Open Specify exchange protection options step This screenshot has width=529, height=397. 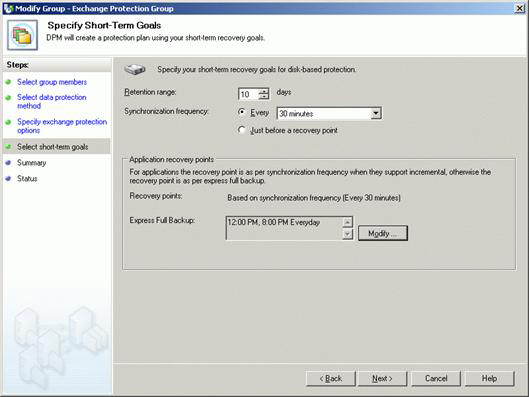[x=62, y=126]
